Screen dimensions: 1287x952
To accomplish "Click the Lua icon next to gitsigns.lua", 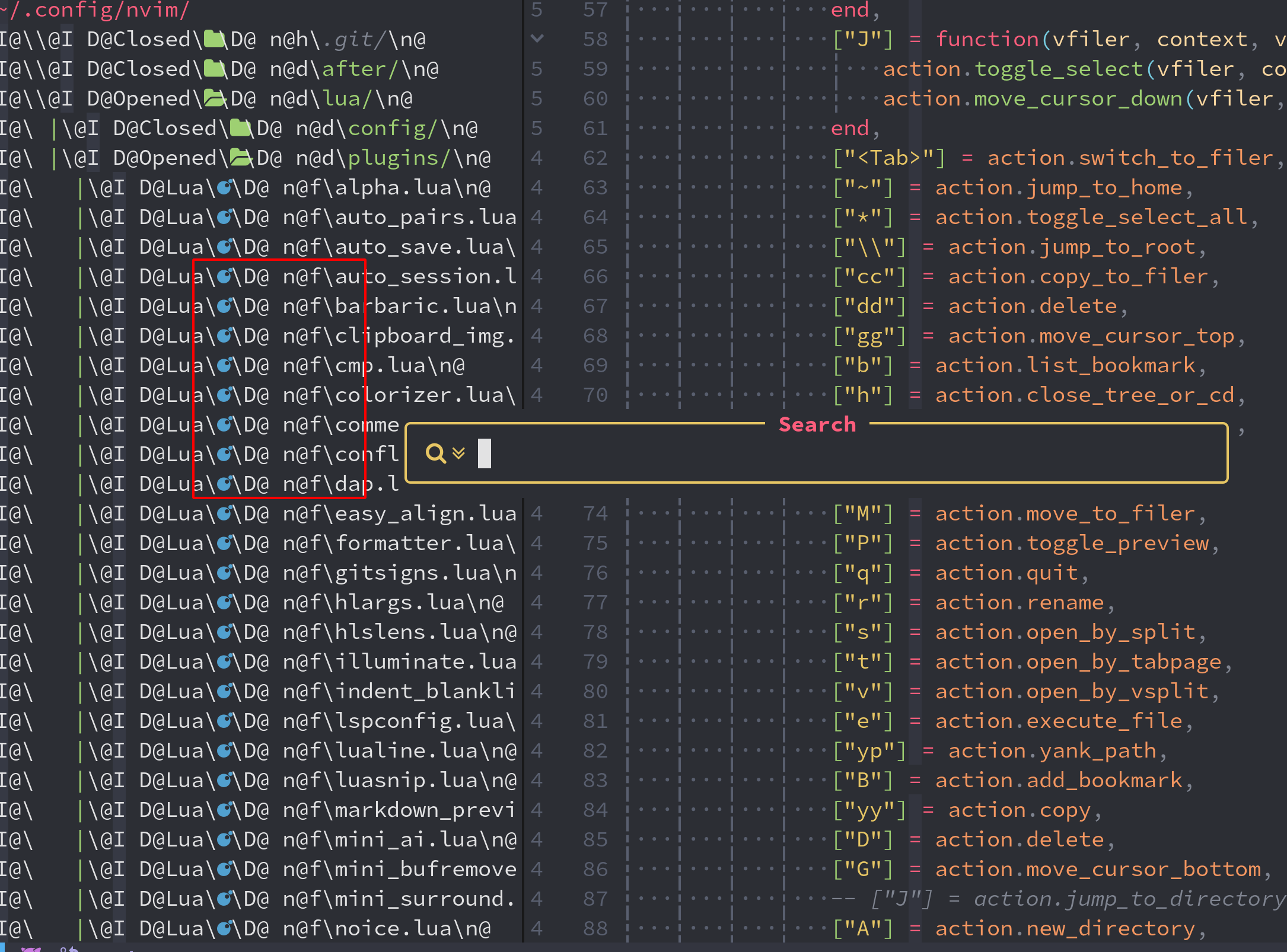I will (x=224, y=572).
